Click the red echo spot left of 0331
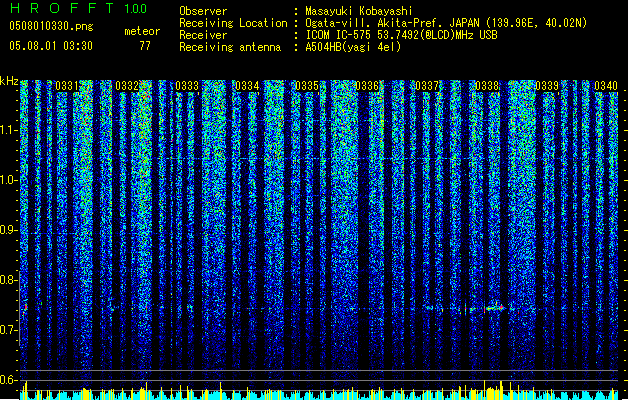This screenshot has width=629, height=400. point(26,308)
